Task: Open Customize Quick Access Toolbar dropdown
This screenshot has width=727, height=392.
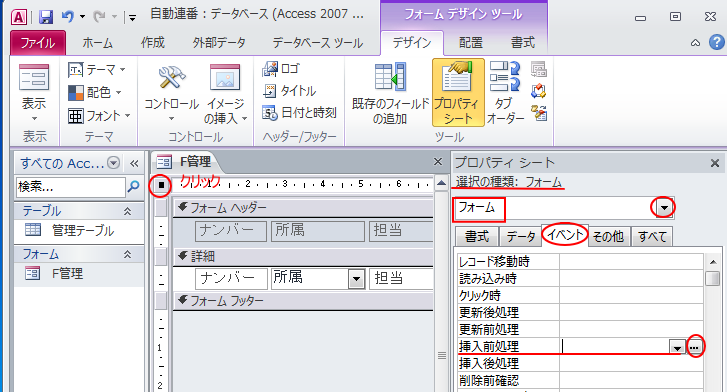Action: [x=133, y=18]
